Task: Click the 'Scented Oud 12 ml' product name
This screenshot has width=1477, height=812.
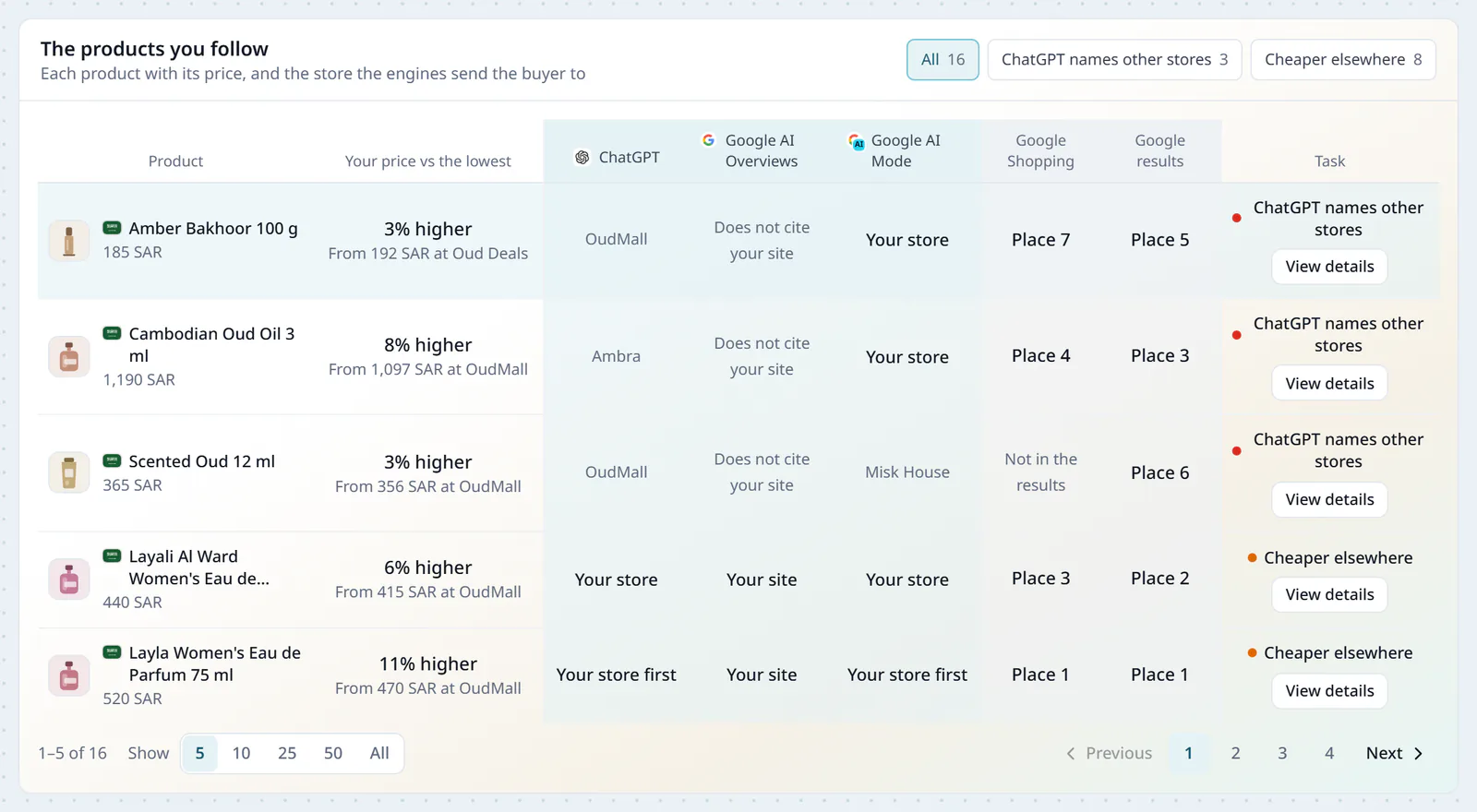Action: (202, 461)
